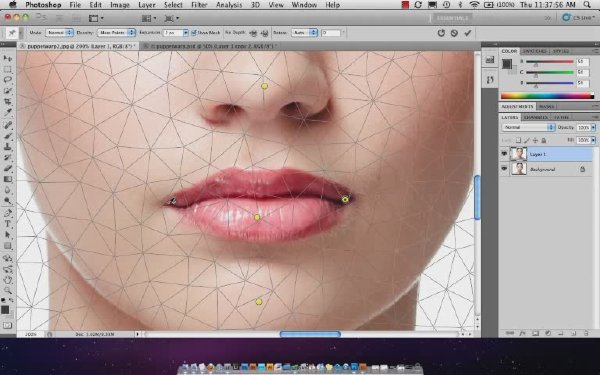The width and height of the screenshot is (600, 375).
Task: Select the Brush tool
Action: (8, 136)
